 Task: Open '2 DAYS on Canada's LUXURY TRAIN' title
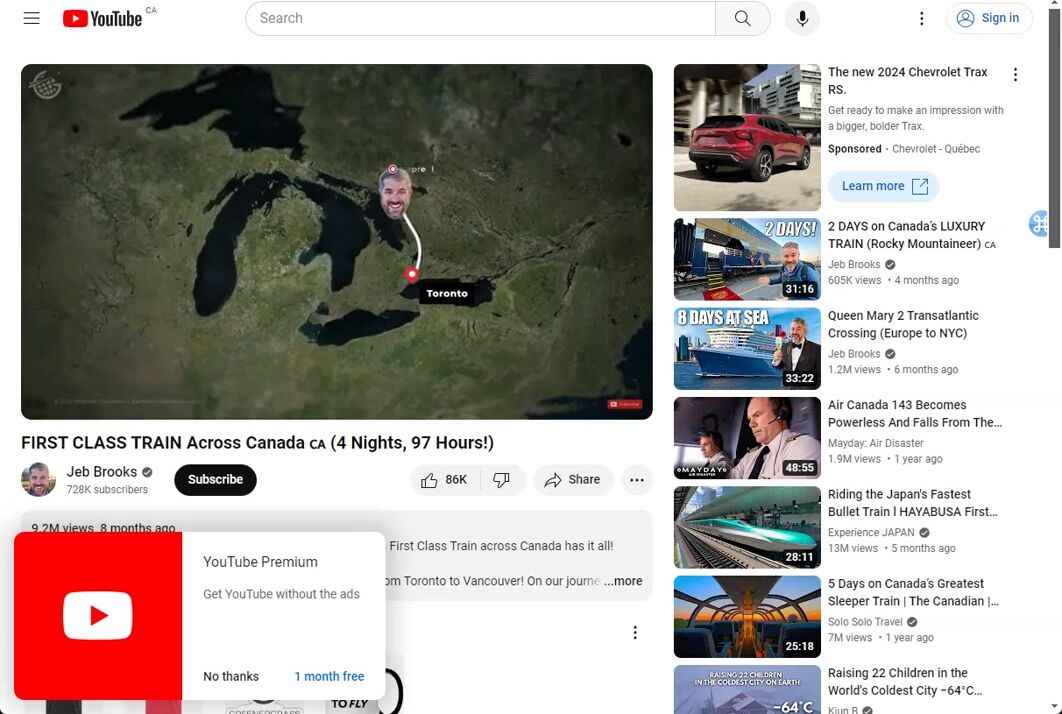pos(912,235)
